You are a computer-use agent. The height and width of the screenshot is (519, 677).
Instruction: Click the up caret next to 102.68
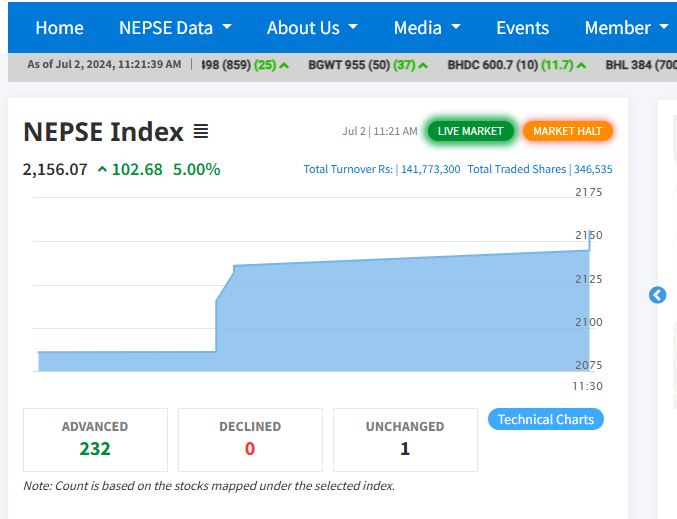102,169
